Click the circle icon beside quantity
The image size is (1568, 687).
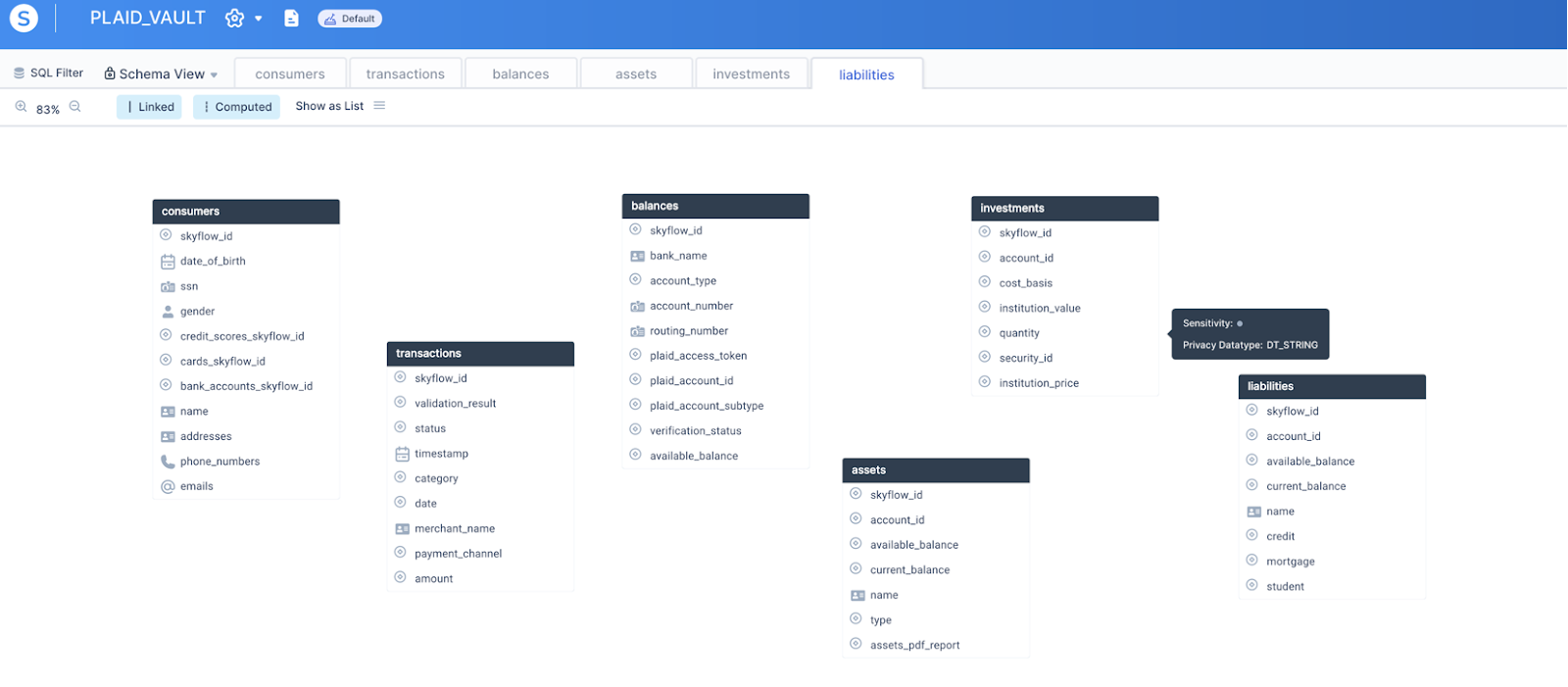985,332
